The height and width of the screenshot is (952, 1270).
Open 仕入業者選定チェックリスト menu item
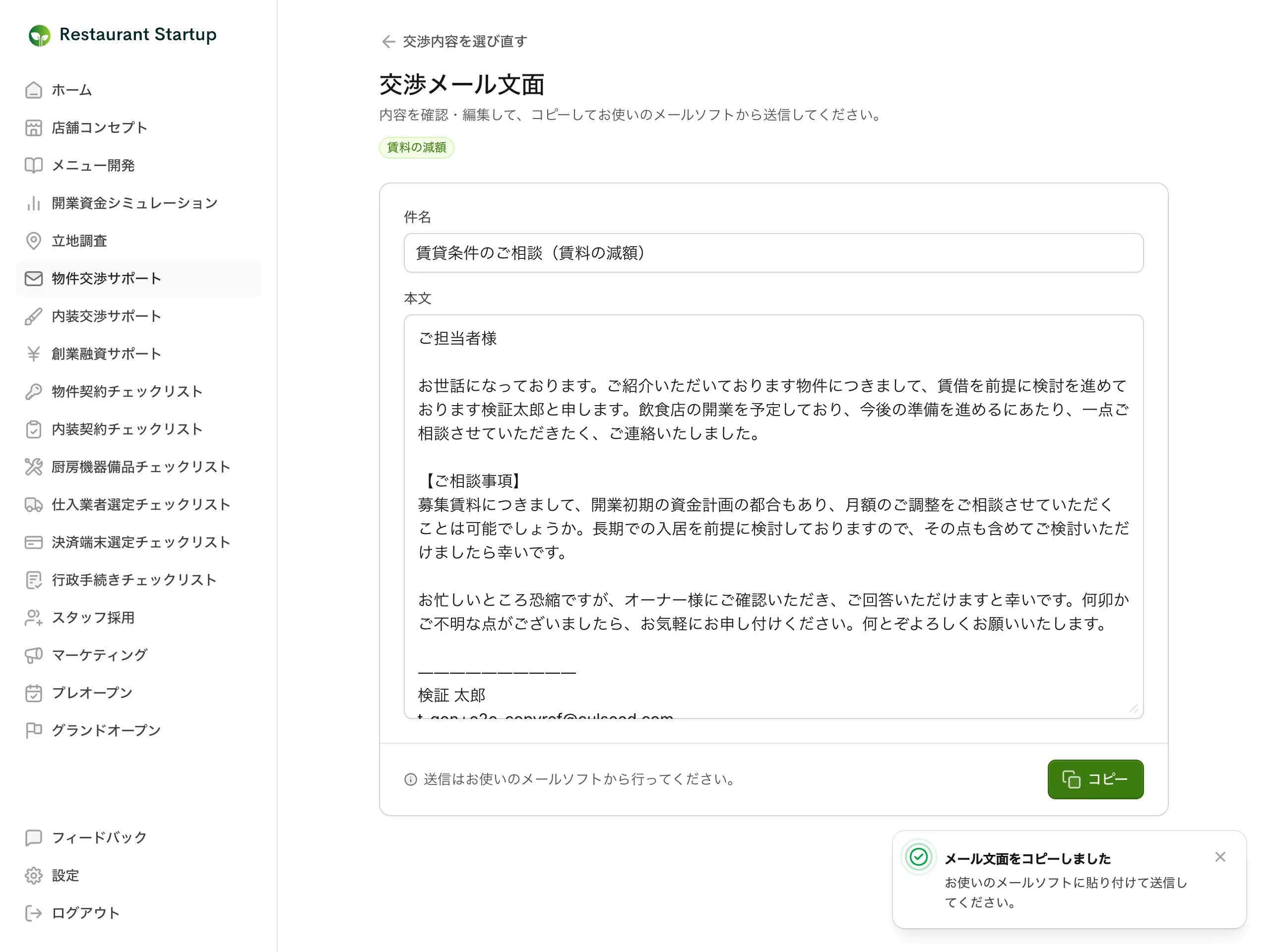138,504
